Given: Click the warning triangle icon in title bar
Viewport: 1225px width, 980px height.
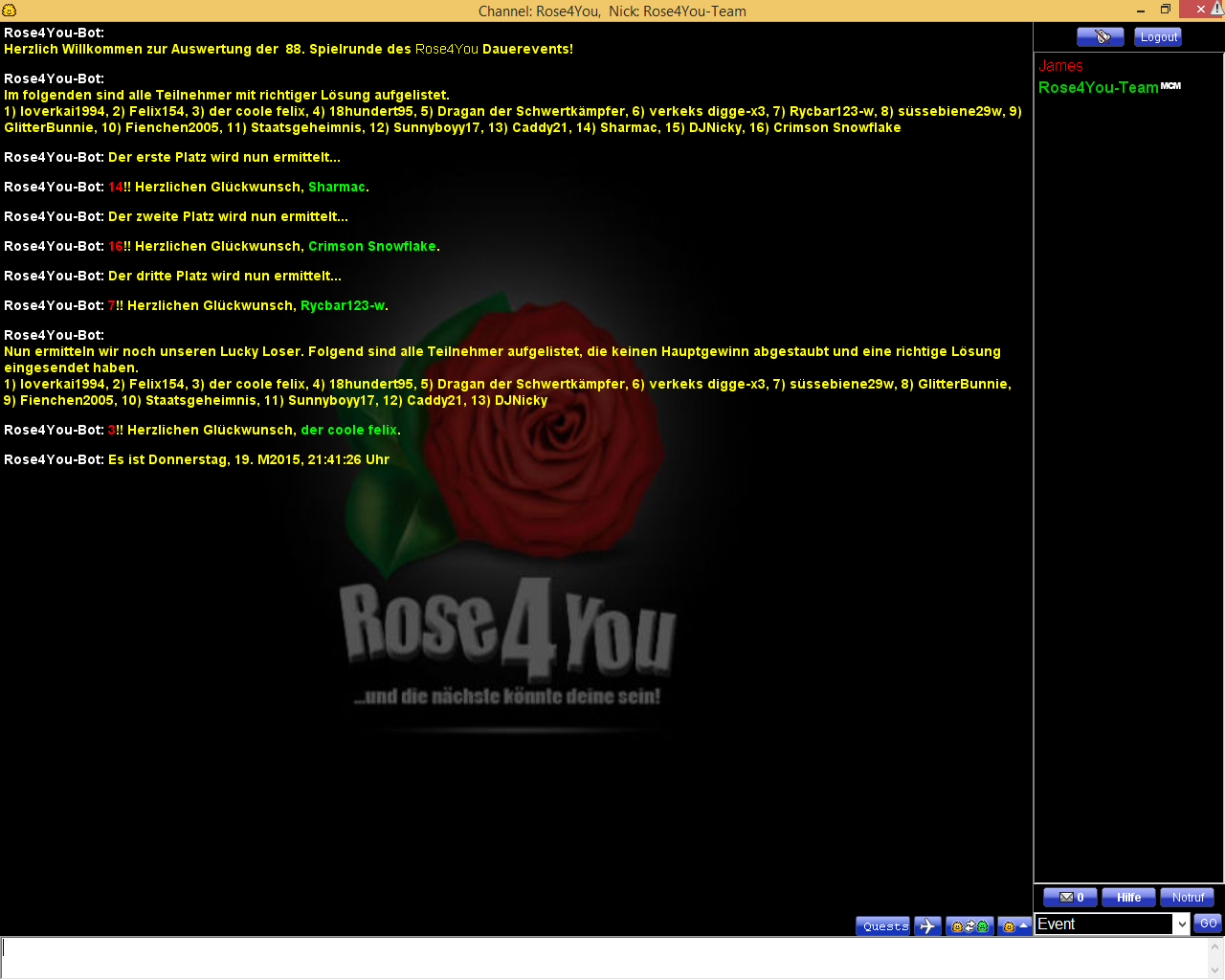Looking at the screenshot, I should point(1216,9).
